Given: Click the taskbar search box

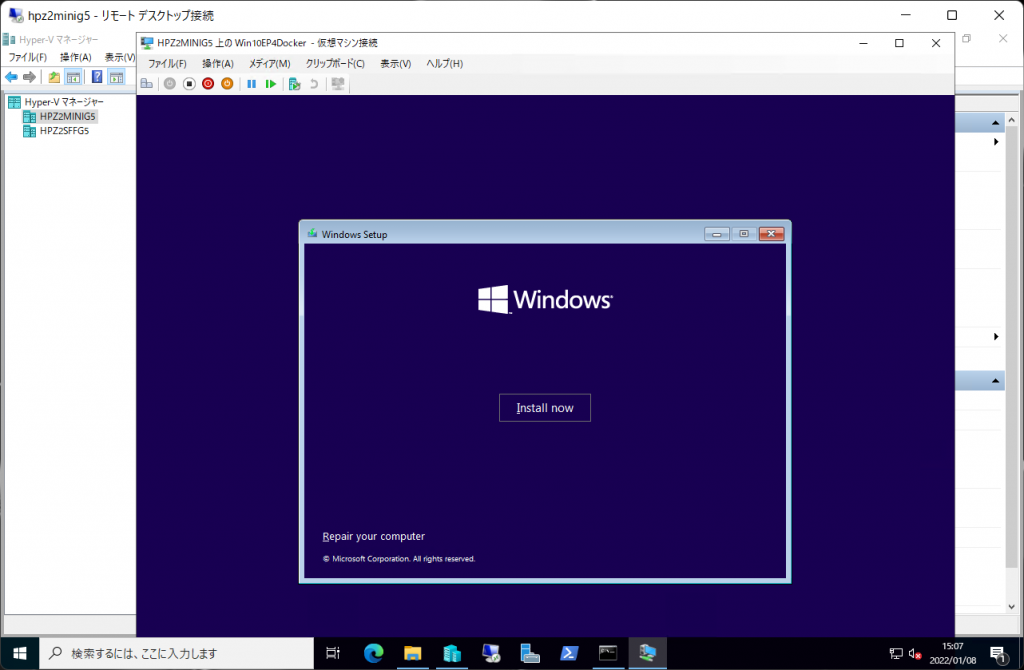Looking at the screenshot, I should tap(177, 653).
